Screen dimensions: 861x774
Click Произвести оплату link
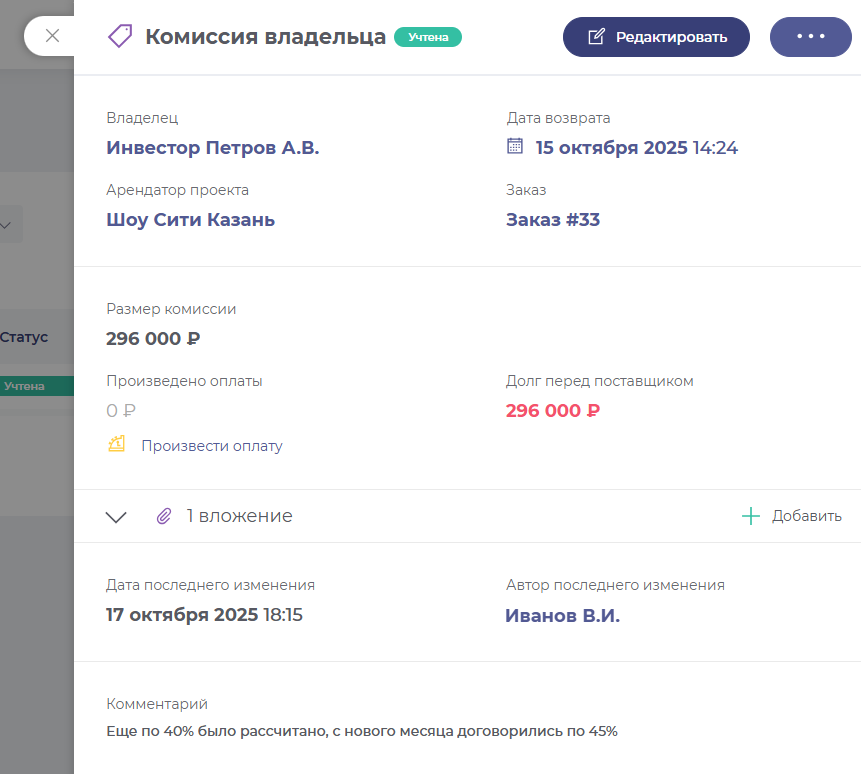[211, 446]
